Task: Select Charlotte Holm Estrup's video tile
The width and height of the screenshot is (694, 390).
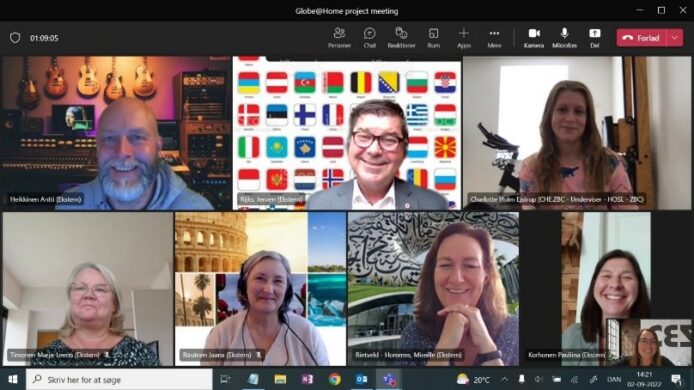Action: click(577, 133)
